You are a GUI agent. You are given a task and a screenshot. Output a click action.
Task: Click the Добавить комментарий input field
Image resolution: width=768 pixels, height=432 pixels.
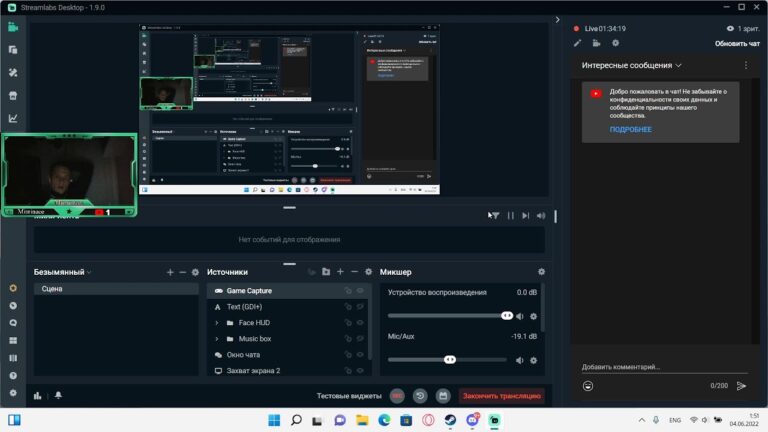(664, 367)
